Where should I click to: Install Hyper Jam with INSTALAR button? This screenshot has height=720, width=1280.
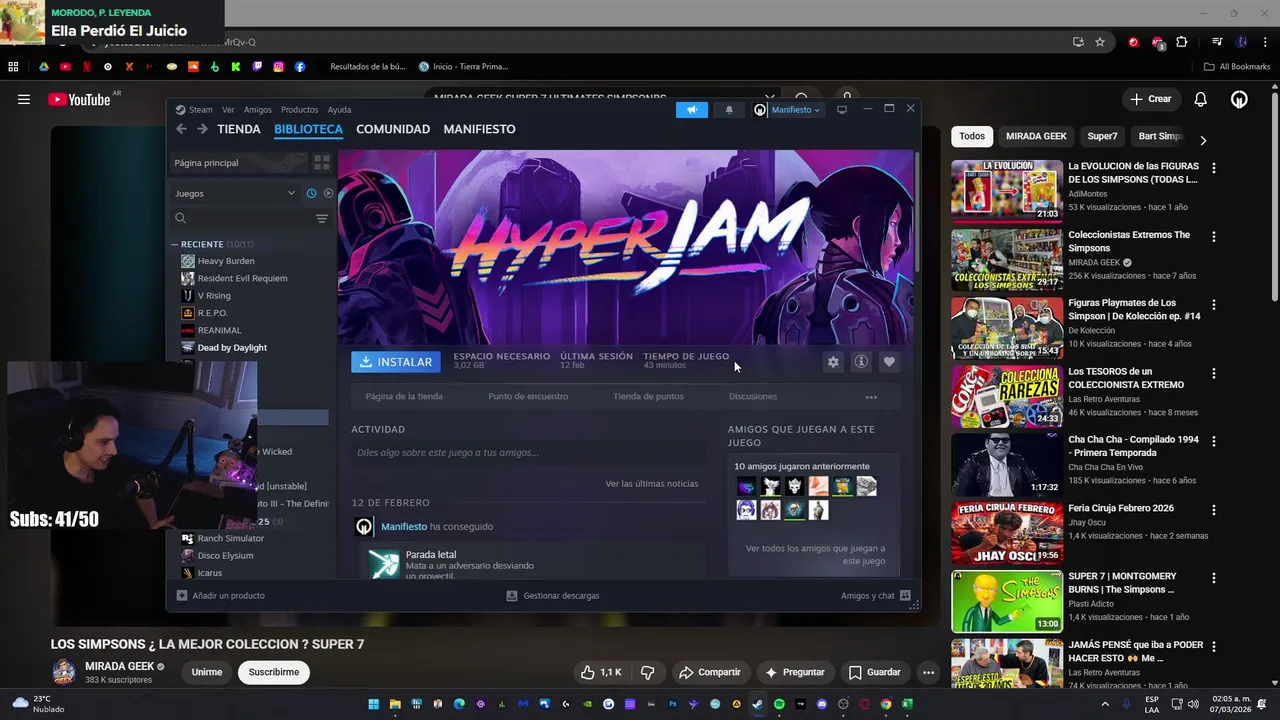pyautogui.click(x=396, y=362)
